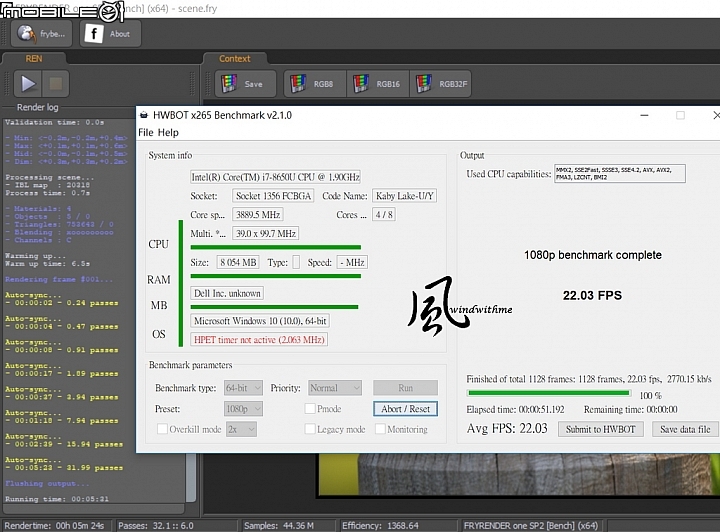The width and height of the screenshot is (720, 532).
Task: Expand the Benchmark type 64-bit dropdown
Action: (243, 388)
